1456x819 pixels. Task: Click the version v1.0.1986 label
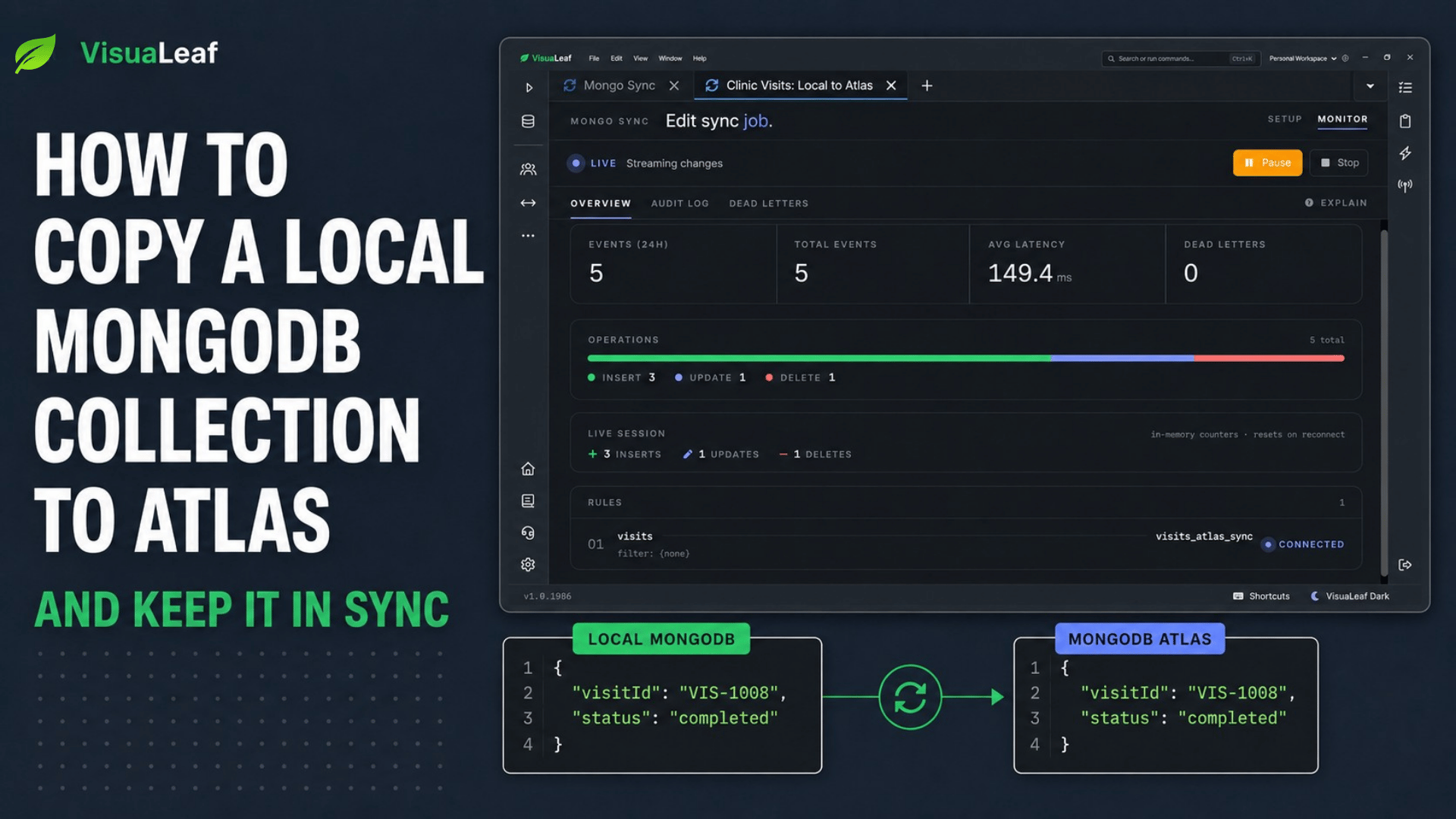point(548,597)
